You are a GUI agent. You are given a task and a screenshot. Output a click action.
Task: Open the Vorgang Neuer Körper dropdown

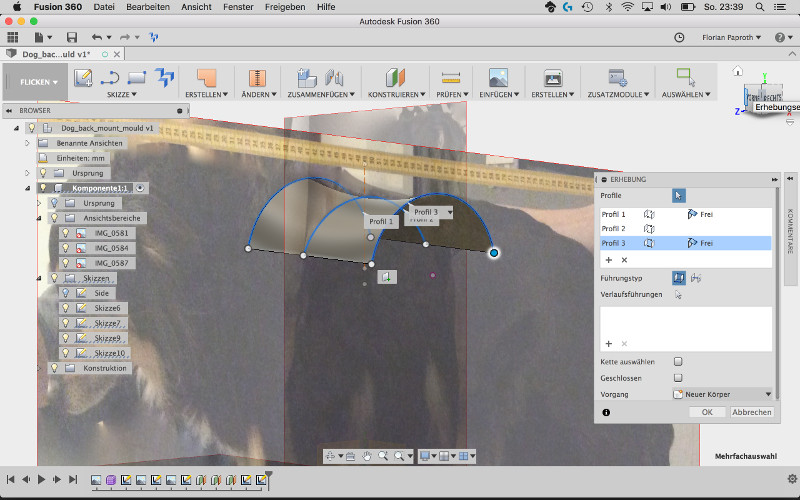[721, 395]
